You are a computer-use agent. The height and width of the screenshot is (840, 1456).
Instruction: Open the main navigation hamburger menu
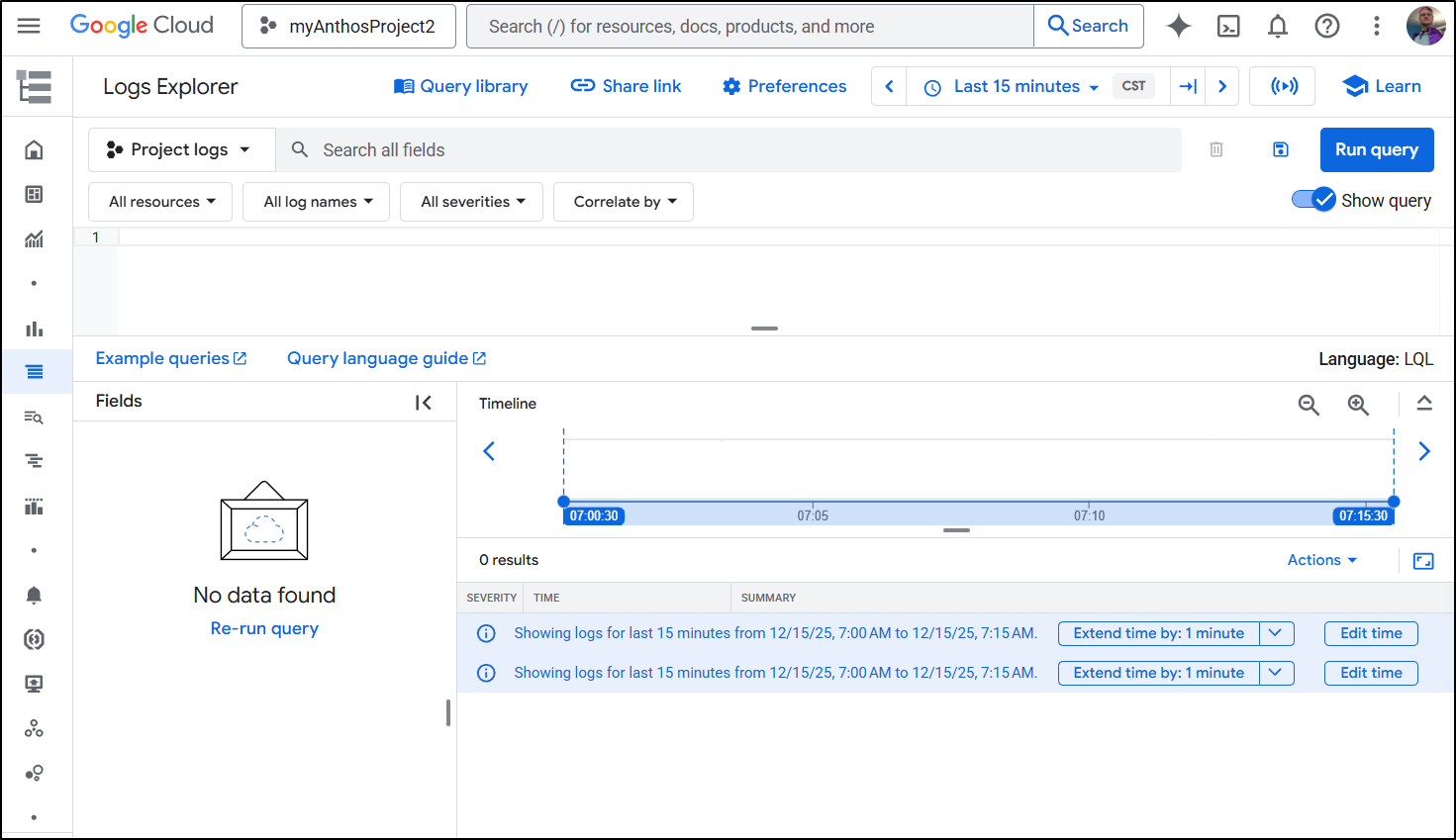coord(29,26)
